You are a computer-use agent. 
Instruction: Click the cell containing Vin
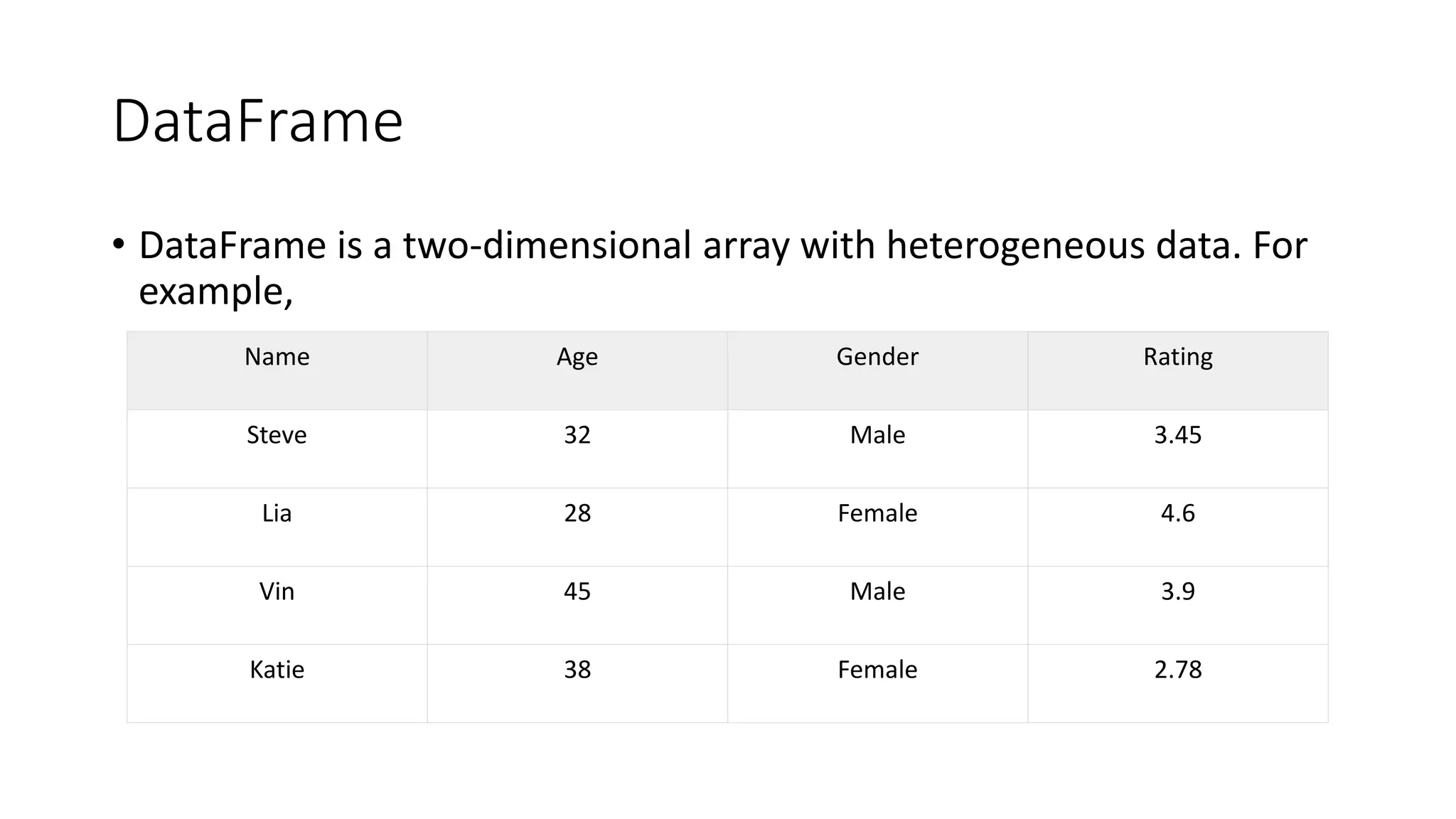[x=277, y=591]
